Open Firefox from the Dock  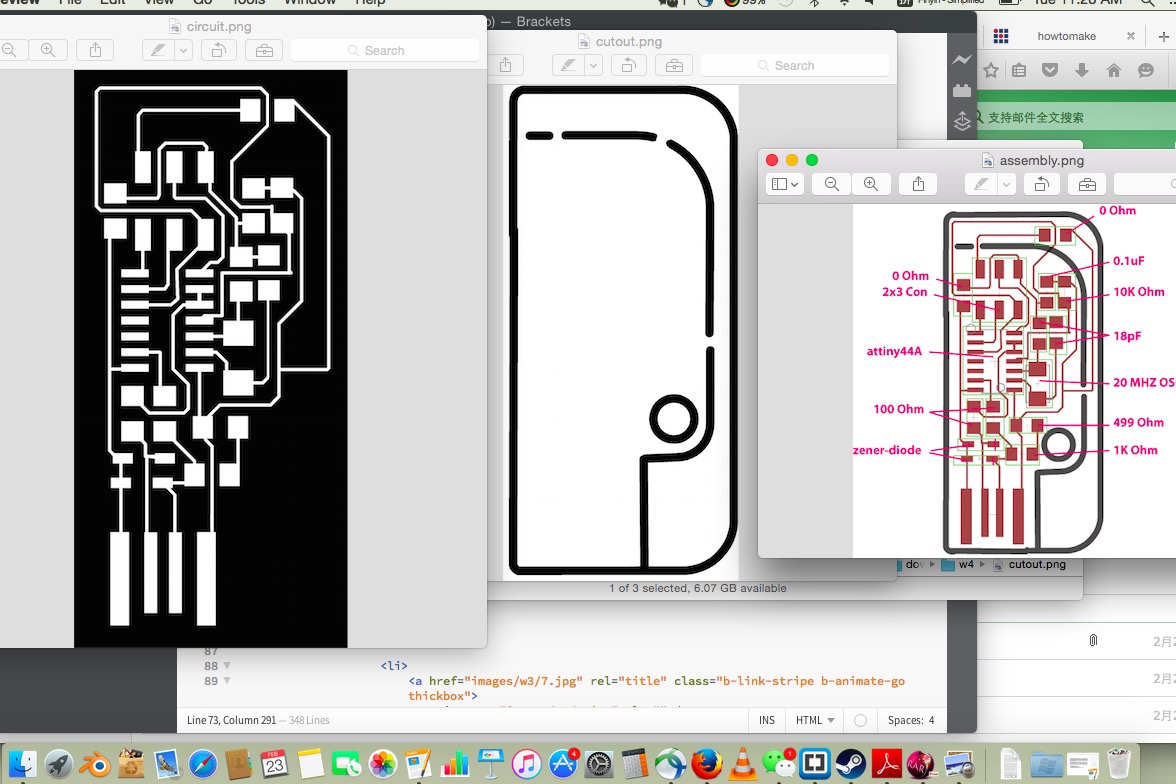tap(706, 764)
